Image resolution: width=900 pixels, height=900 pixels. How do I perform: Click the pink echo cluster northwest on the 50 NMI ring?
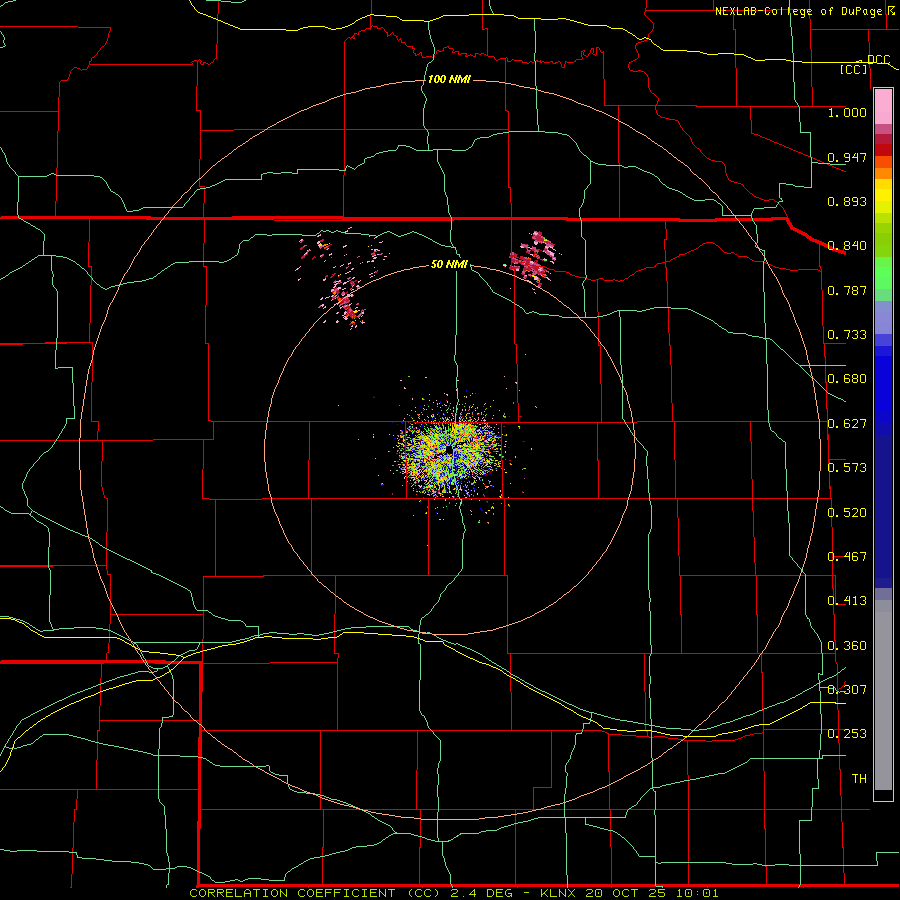click(x=346, y=301)
